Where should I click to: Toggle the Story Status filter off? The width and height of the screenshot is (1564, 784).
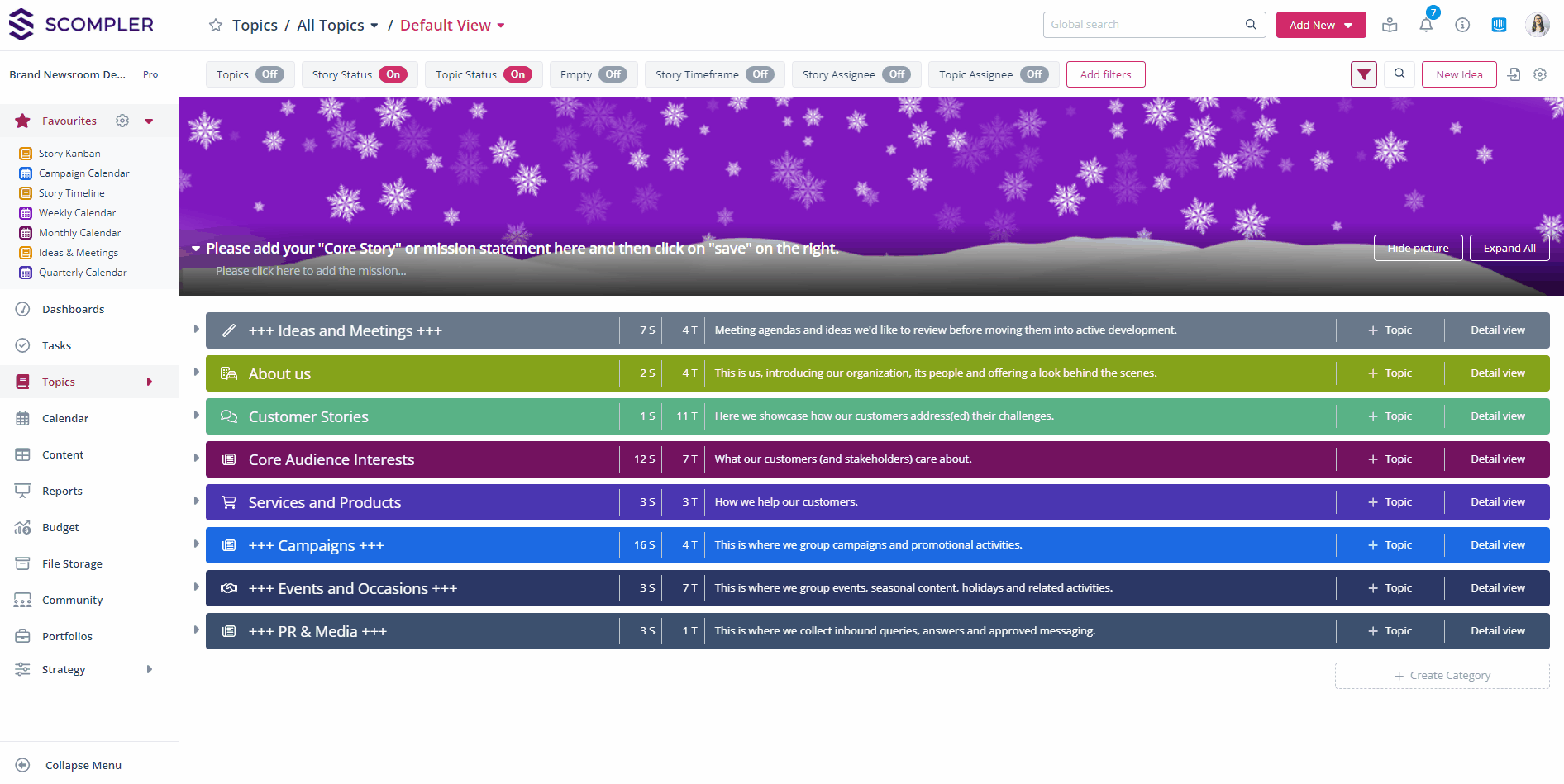click(393, 74)
